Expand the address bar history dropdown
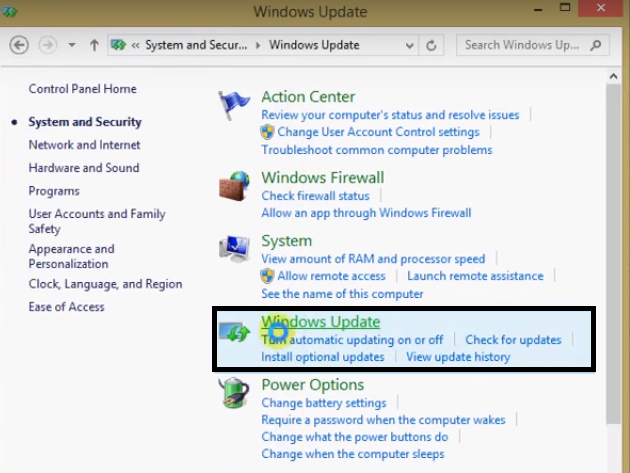Image resolution: width=630 pixels, height=473 pixels. (409, 45)
